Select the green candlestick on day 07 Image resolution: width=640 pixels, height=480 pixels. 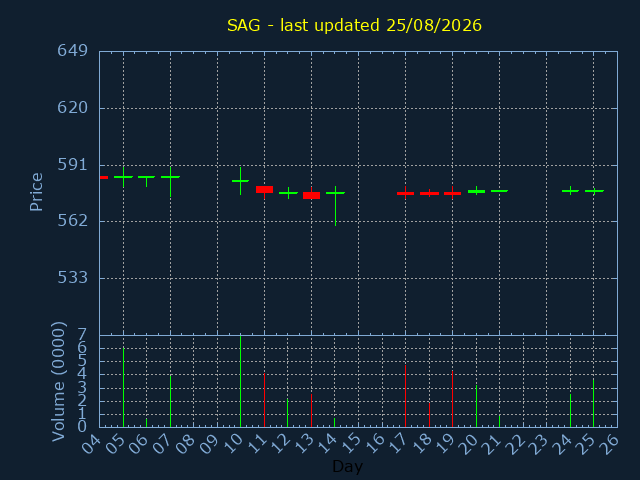[171, 182]
